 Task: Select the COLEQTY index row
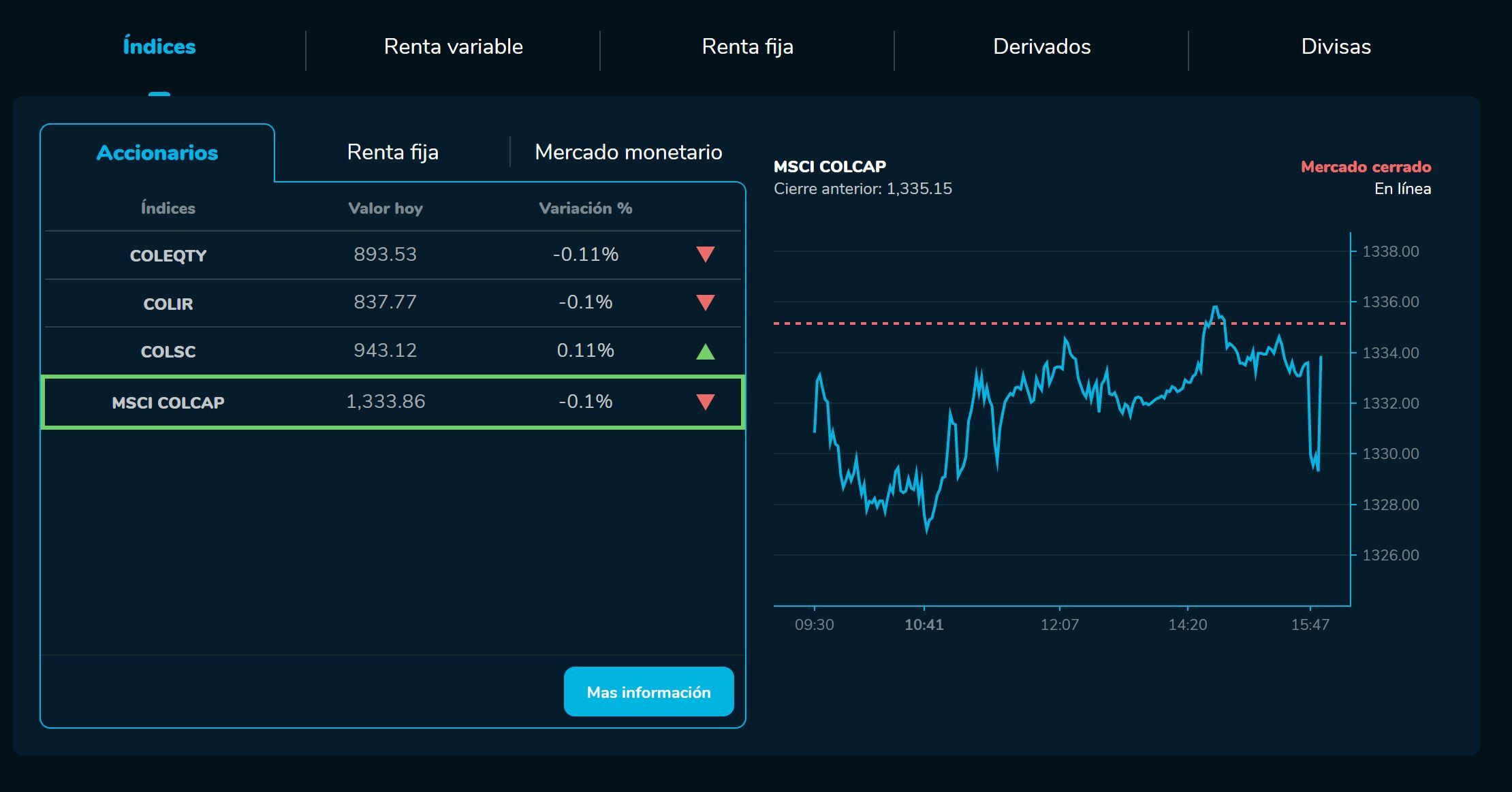pyautogui.click(x=168, y=255)
